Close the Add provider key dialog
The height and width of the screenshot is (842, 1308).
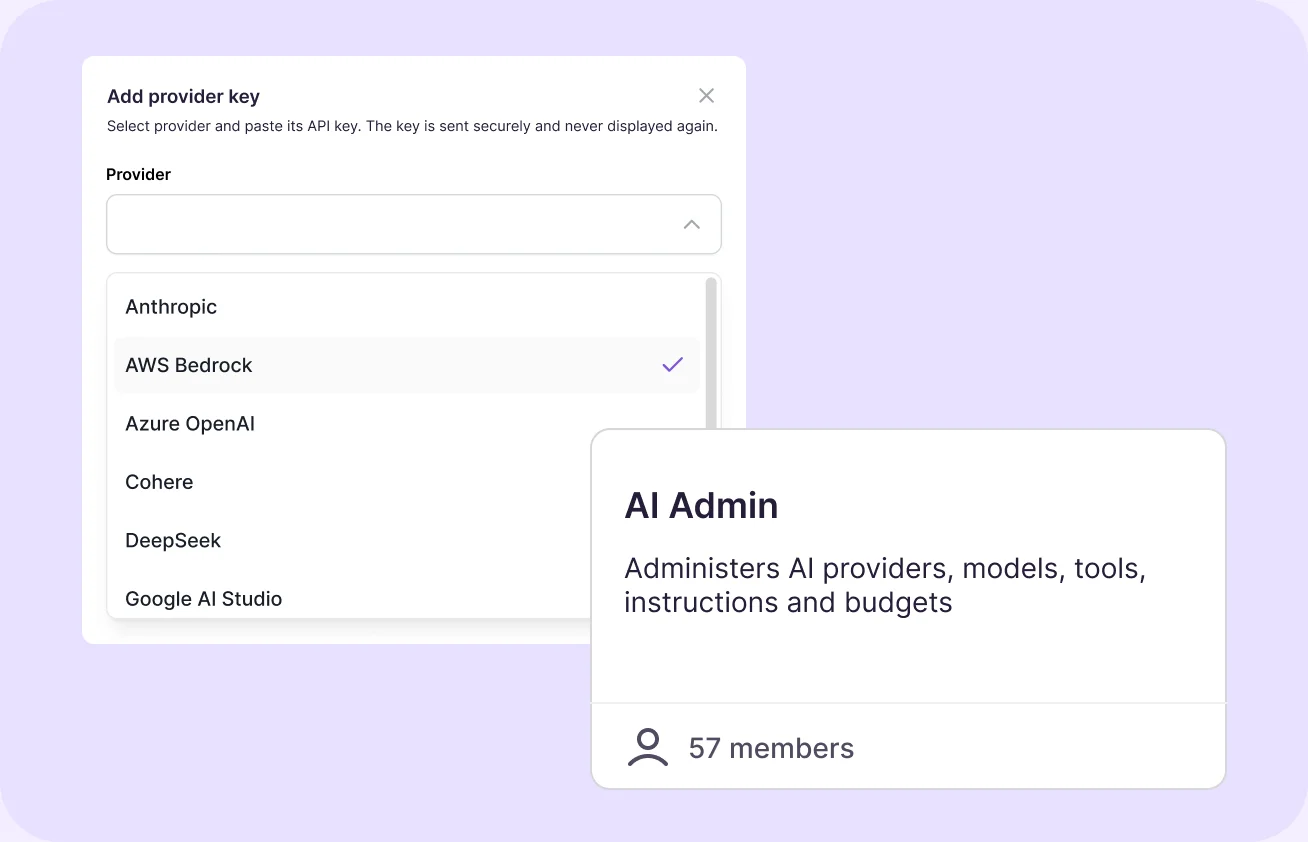click(x=706, y=96)
